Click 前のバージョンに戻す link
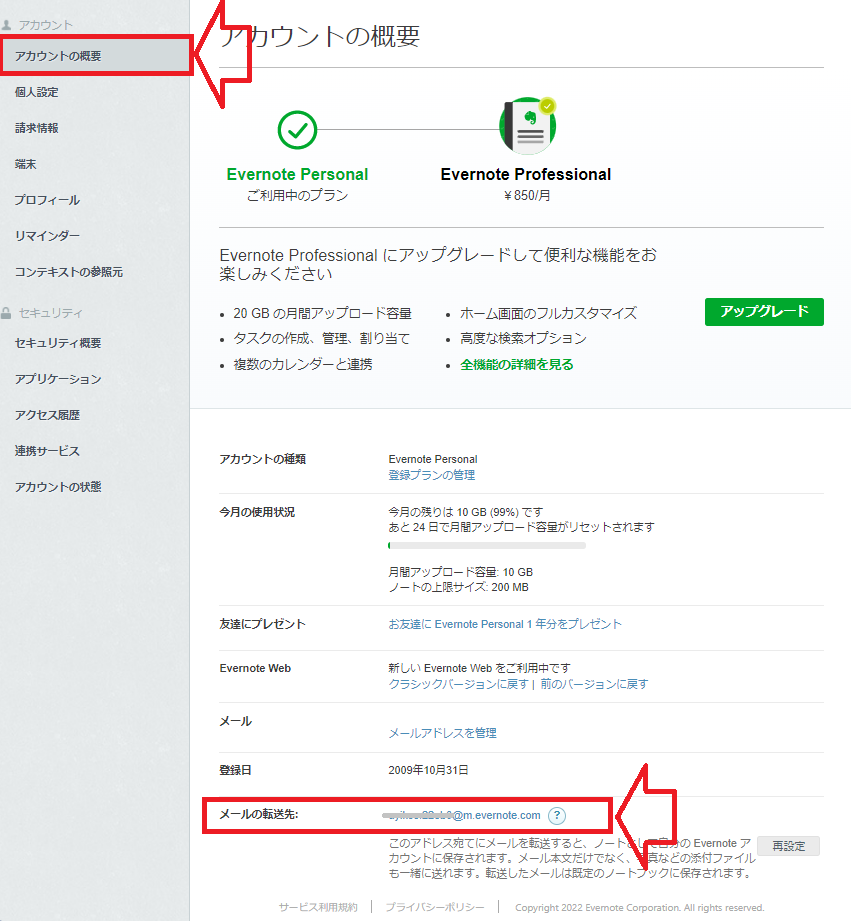851x921 pixels. click(x=594, y=684)
